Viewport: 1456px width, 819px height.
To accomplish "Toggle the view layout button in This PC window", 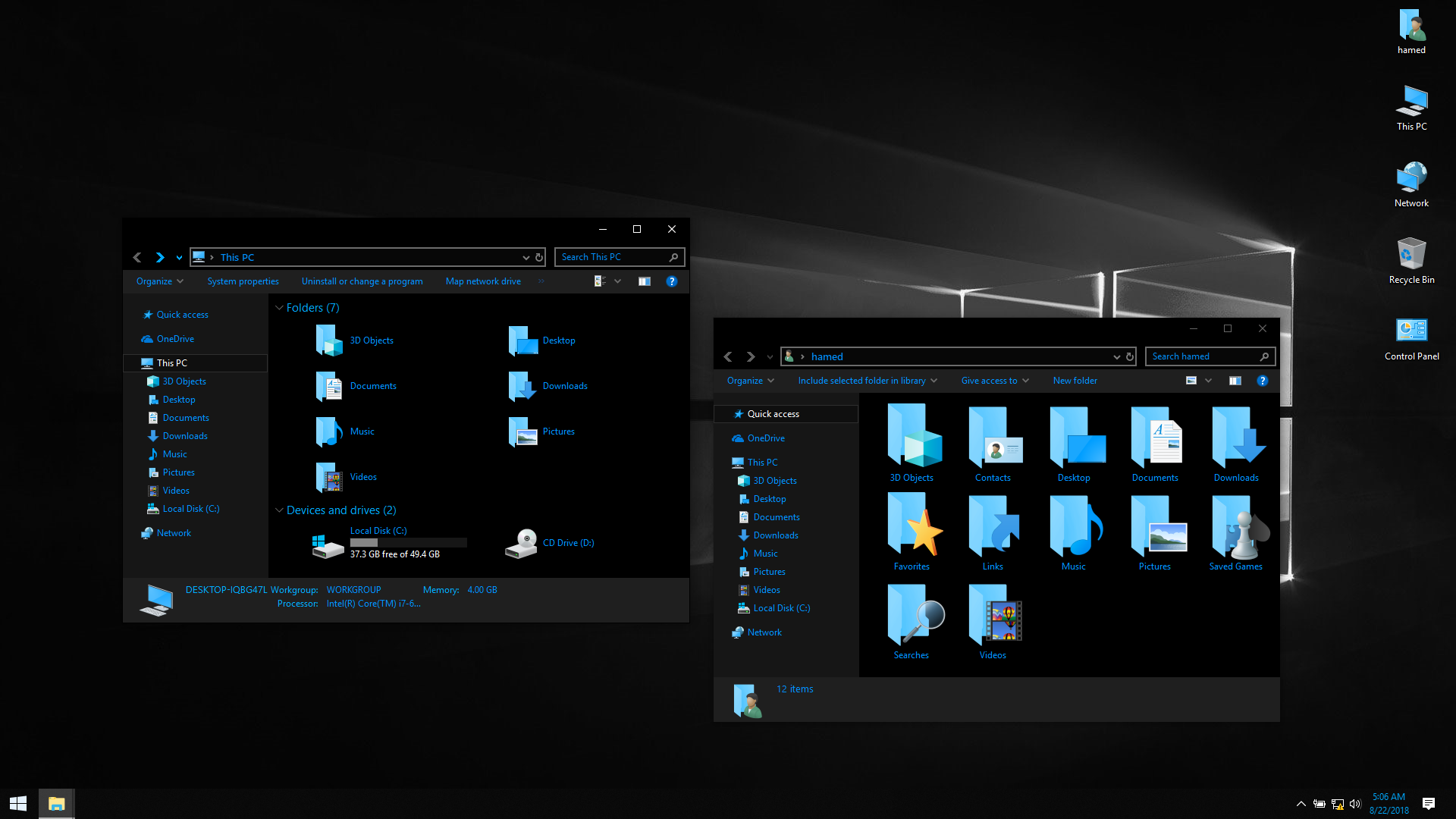I will pyautogui.click(x=598, y=281).
